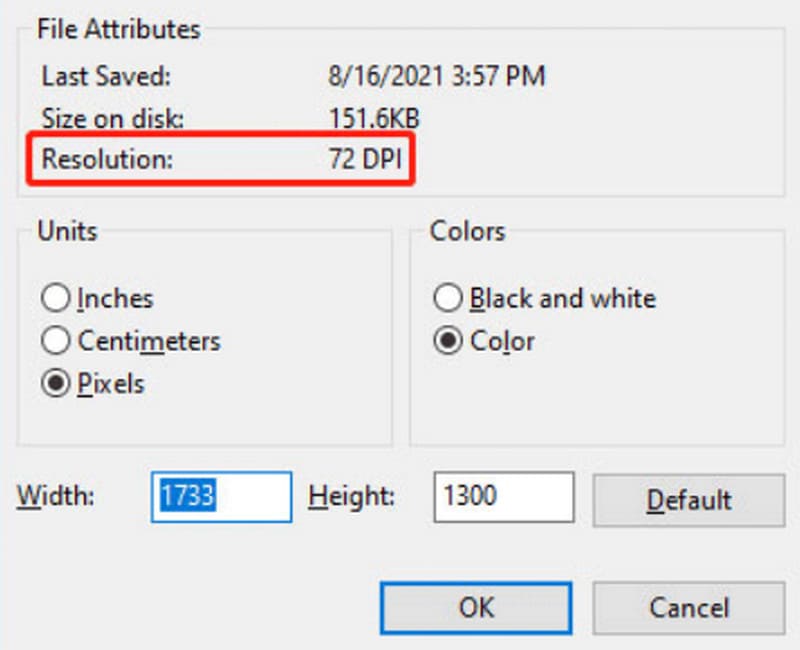Click the Colors group heading

point(468,231)
